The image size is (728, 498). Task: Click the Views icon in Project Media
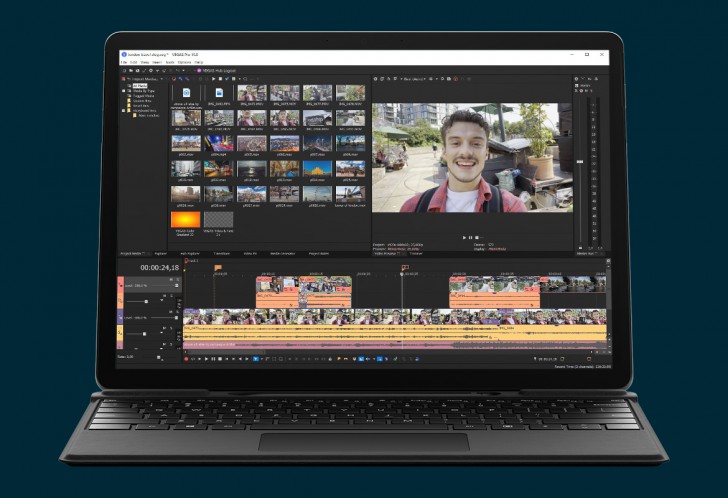click(x=234, y=79)
